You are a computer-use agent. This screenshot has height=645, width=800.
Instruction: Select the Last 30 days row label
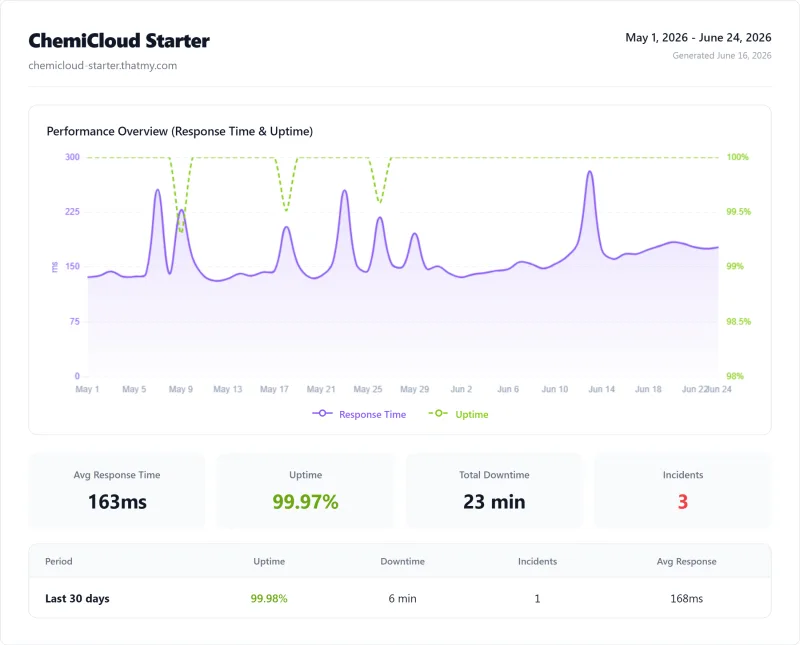[77, 598]
